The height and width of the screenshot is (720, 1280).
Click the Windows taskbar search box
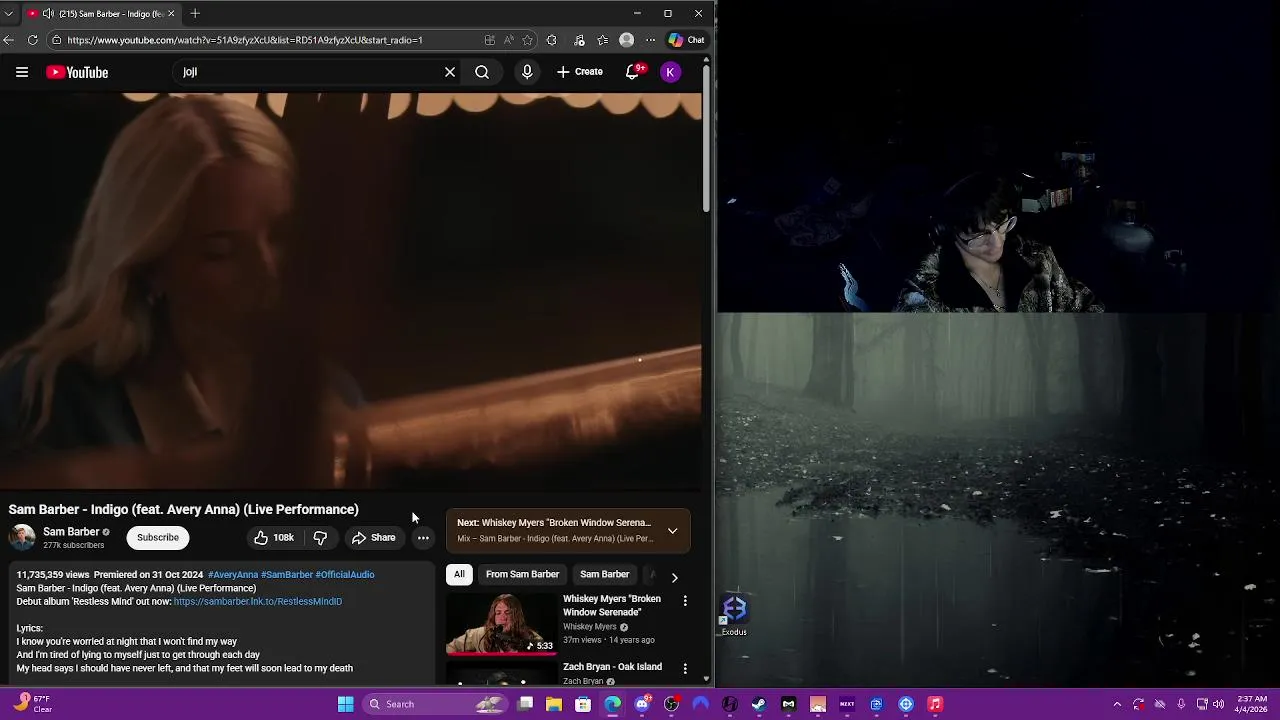(434, 704)
